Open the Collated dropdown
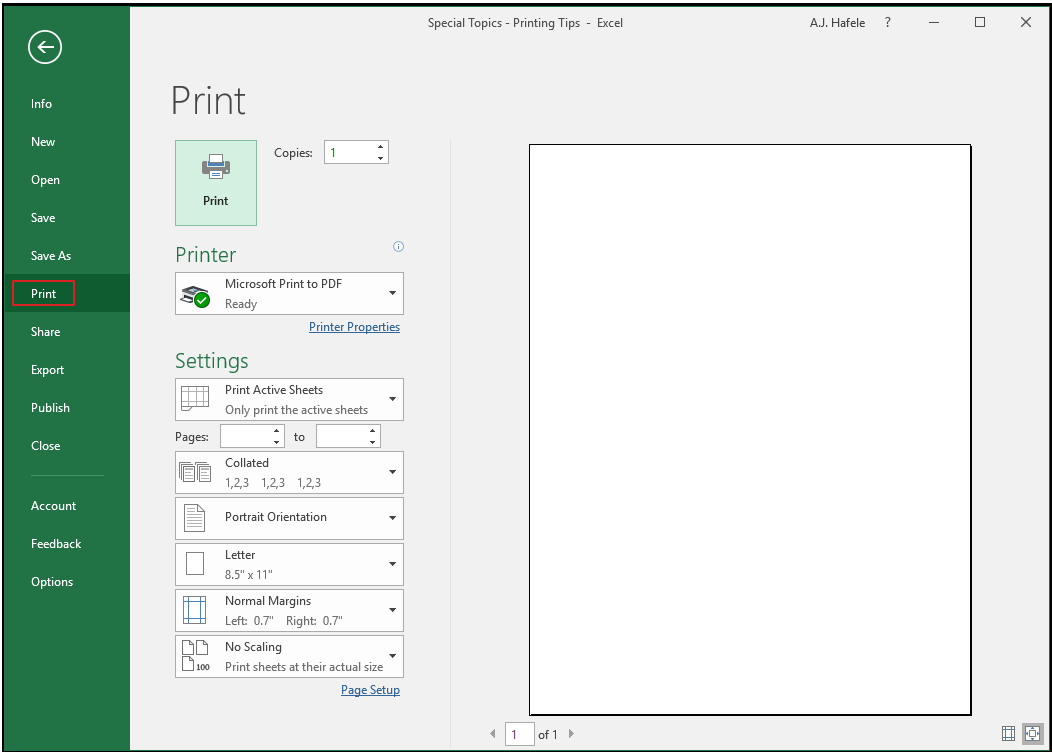This screenshot has width=1052, height=752. click(x=289, y=472)
